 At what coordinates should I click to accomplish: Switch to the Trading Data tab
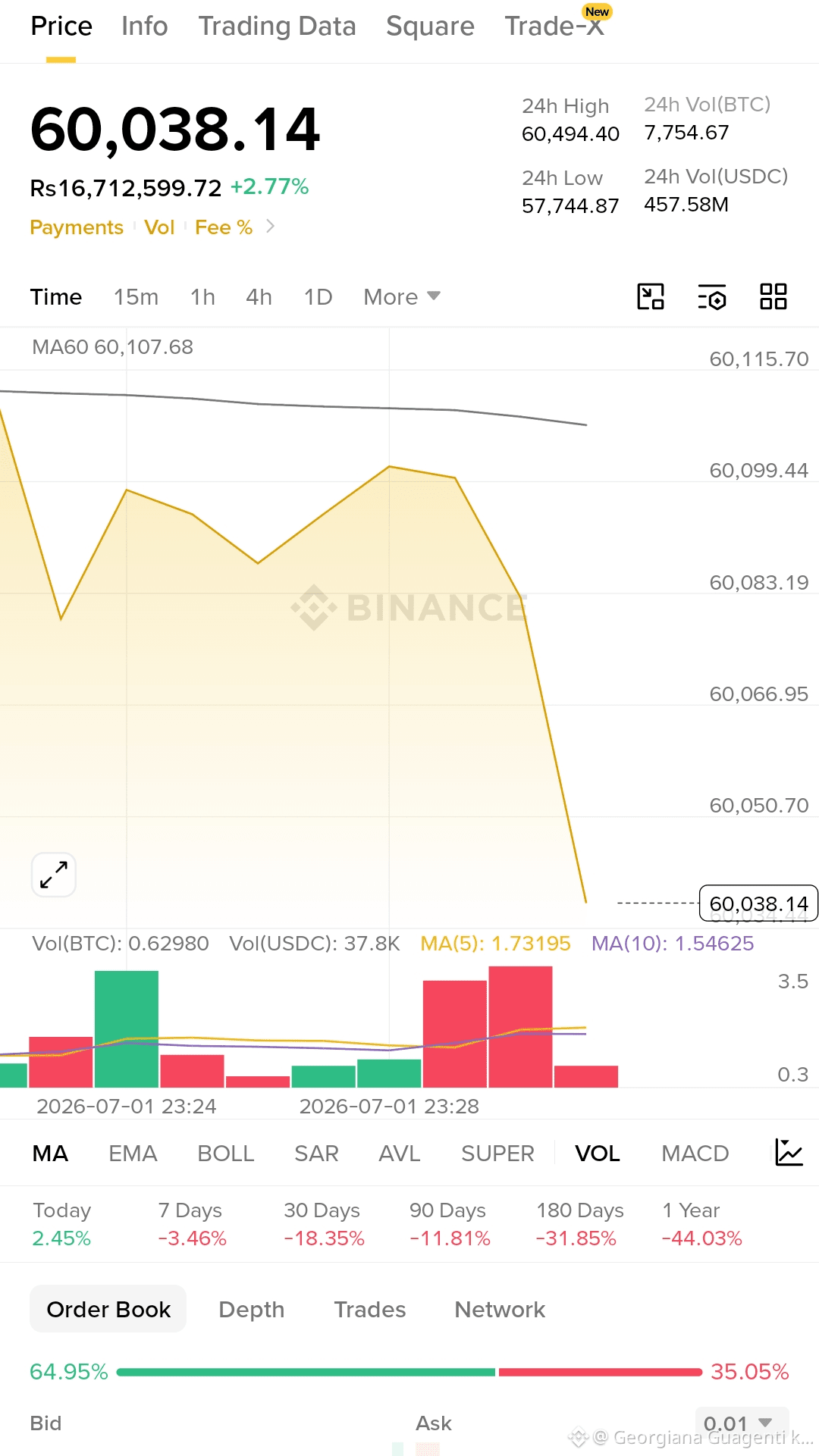pyautogui.click(x=277, y=27)
